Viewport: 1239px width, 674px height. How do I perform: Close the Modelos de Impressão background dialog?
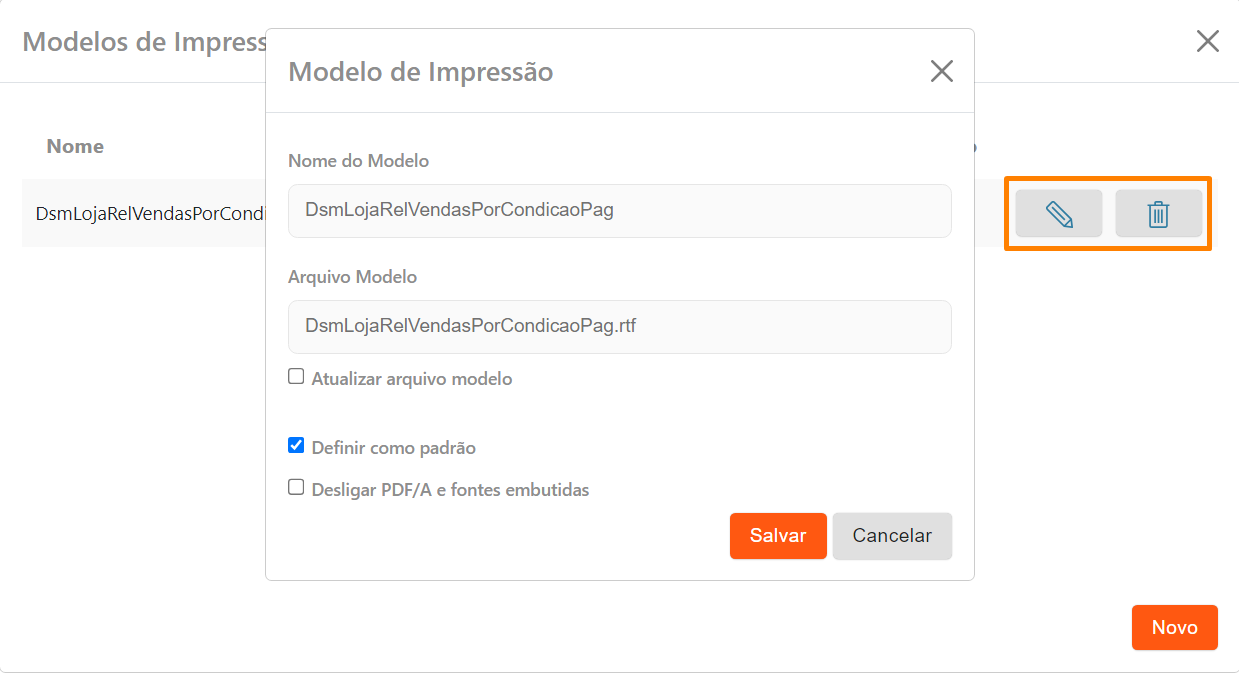click(1207, 41)
